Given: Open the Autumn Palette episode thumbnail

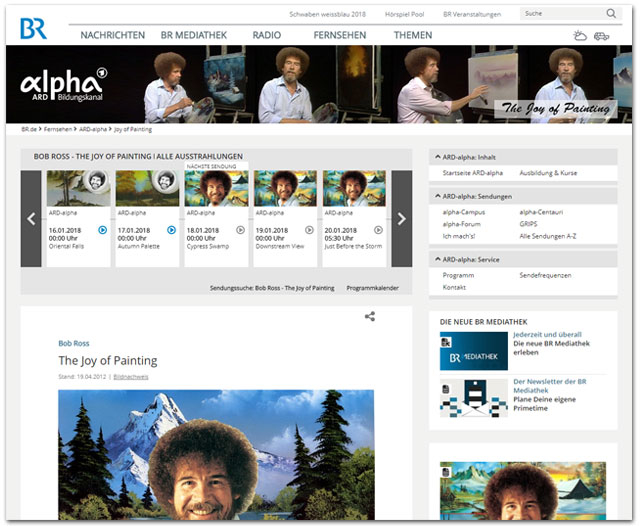Looking at the screenshot, I should tap(147, 188).
